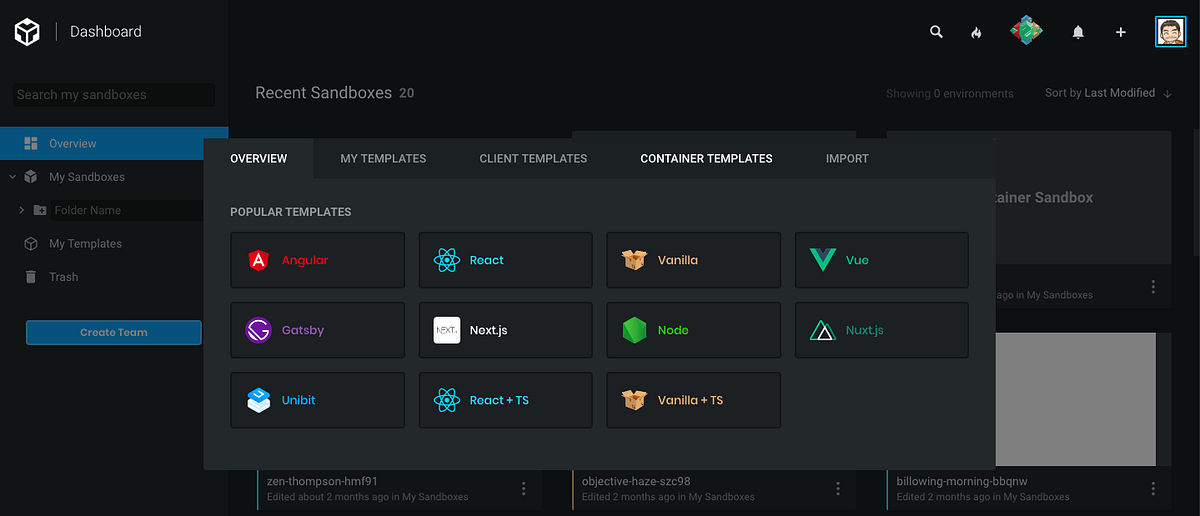
Task: Click the flame explore icon
Action: point(977,32)
